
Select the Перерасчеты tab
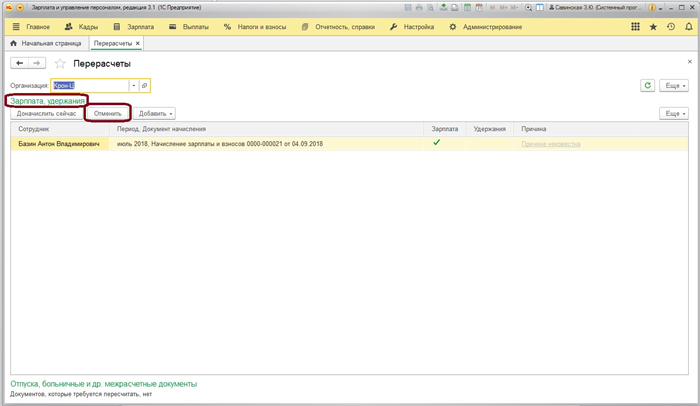(112, 43)
